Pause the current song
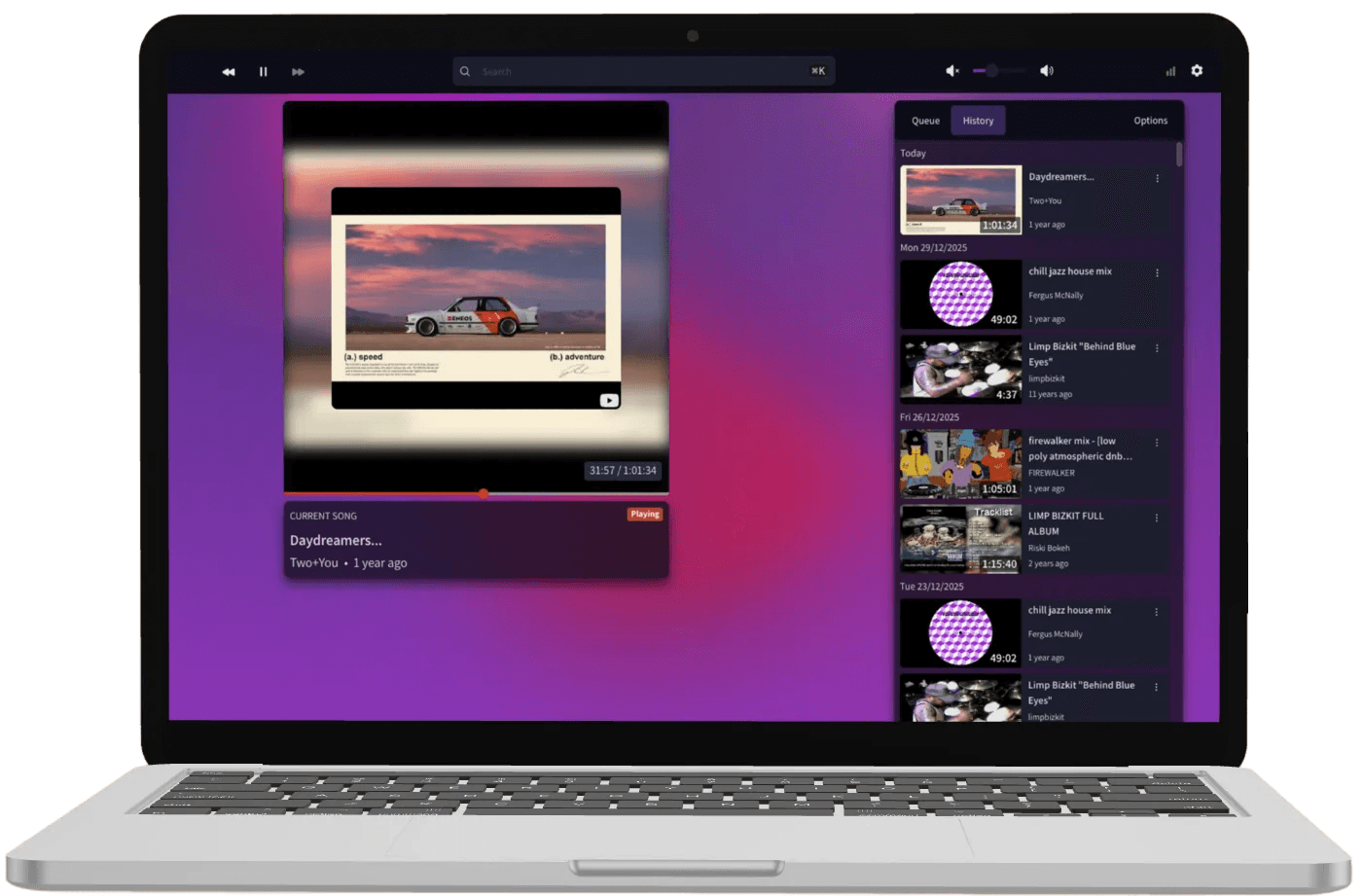 [263, 72]
